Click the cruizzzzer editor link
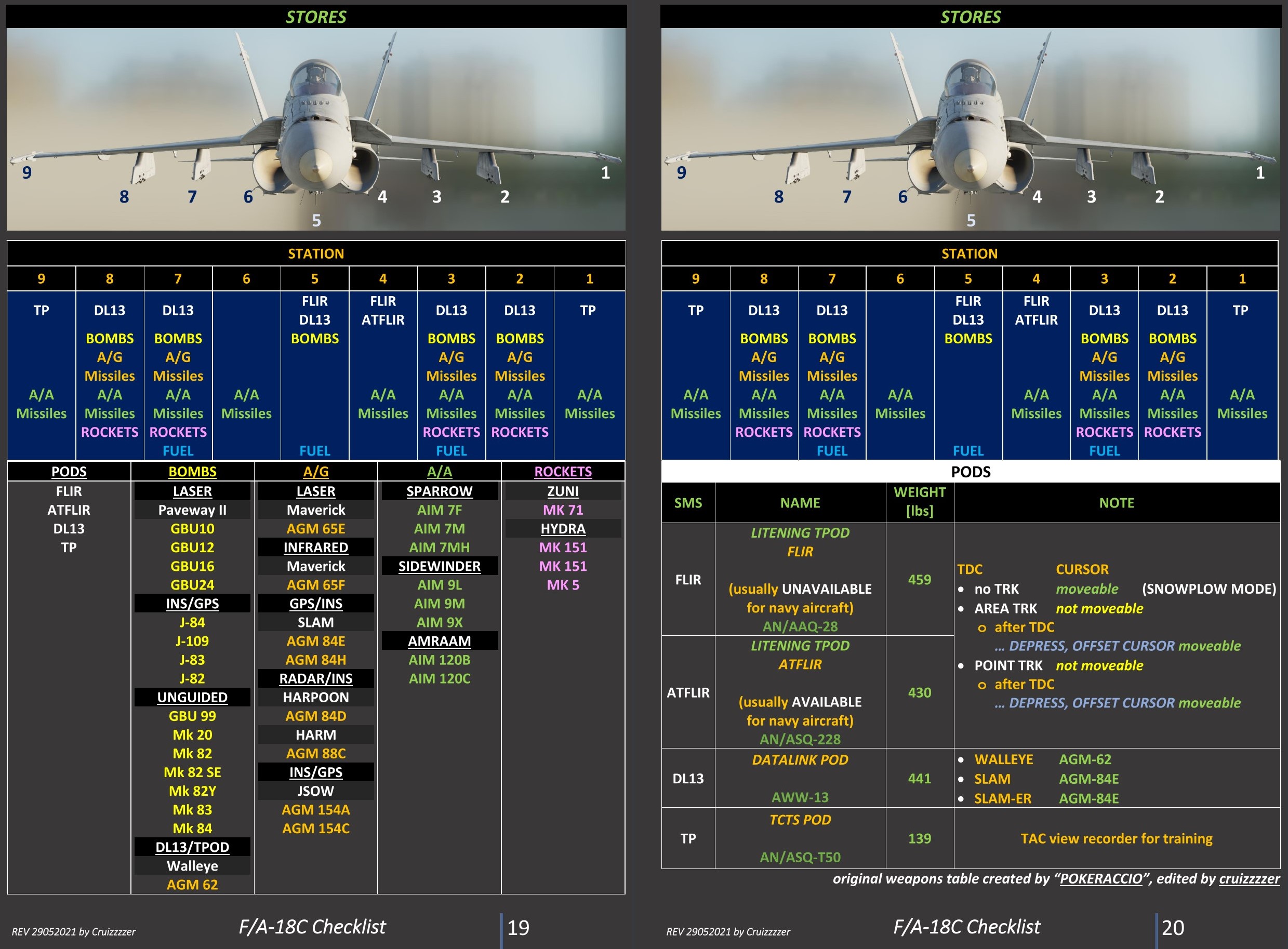1288x949 pixels. pyautogui.click(x=1249, y=878)
